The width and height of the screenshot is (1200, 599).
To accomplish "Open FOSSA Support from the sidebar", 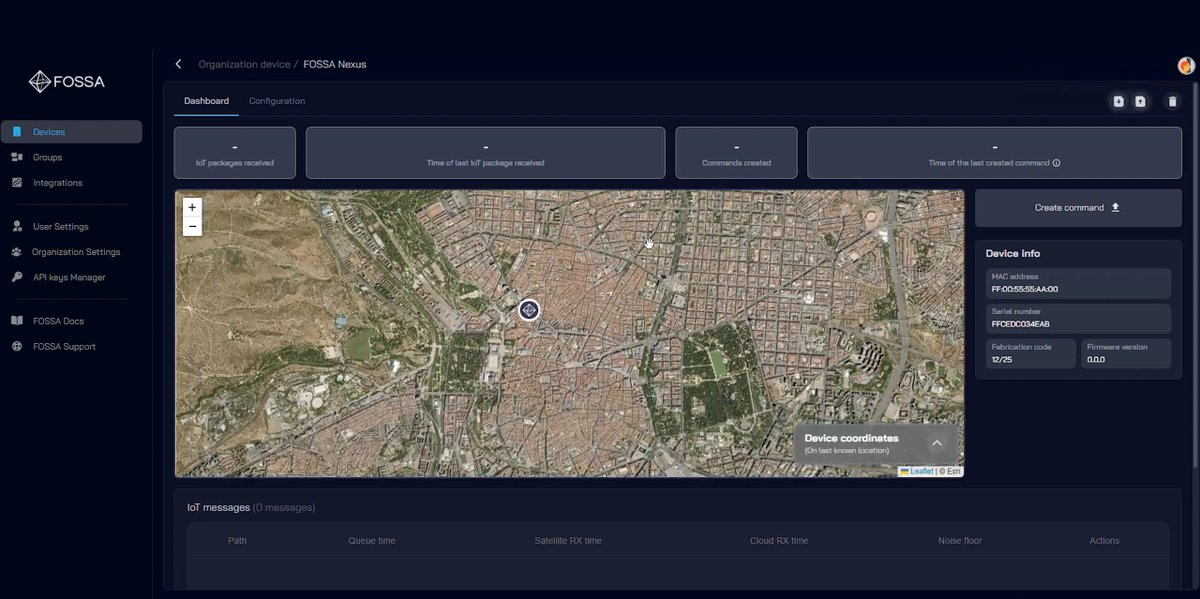I will (71, 347).
